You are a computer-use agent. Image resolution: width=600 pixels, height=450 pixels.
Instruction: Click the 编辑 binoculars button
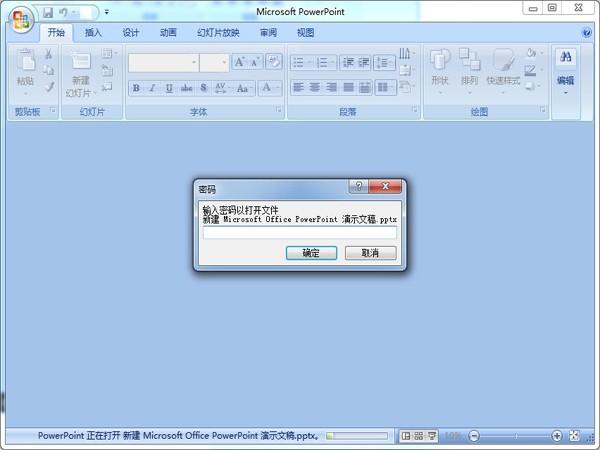point(566,57)
